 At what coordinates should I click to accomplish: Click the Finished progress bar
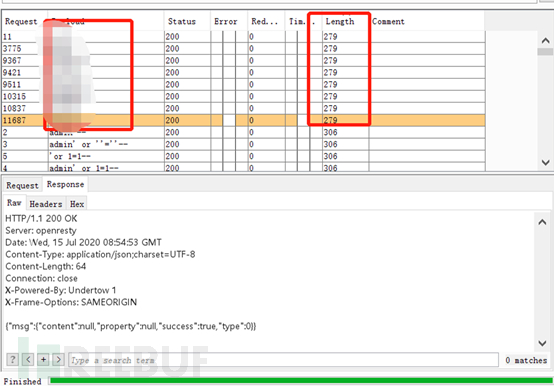click(301, 380)
